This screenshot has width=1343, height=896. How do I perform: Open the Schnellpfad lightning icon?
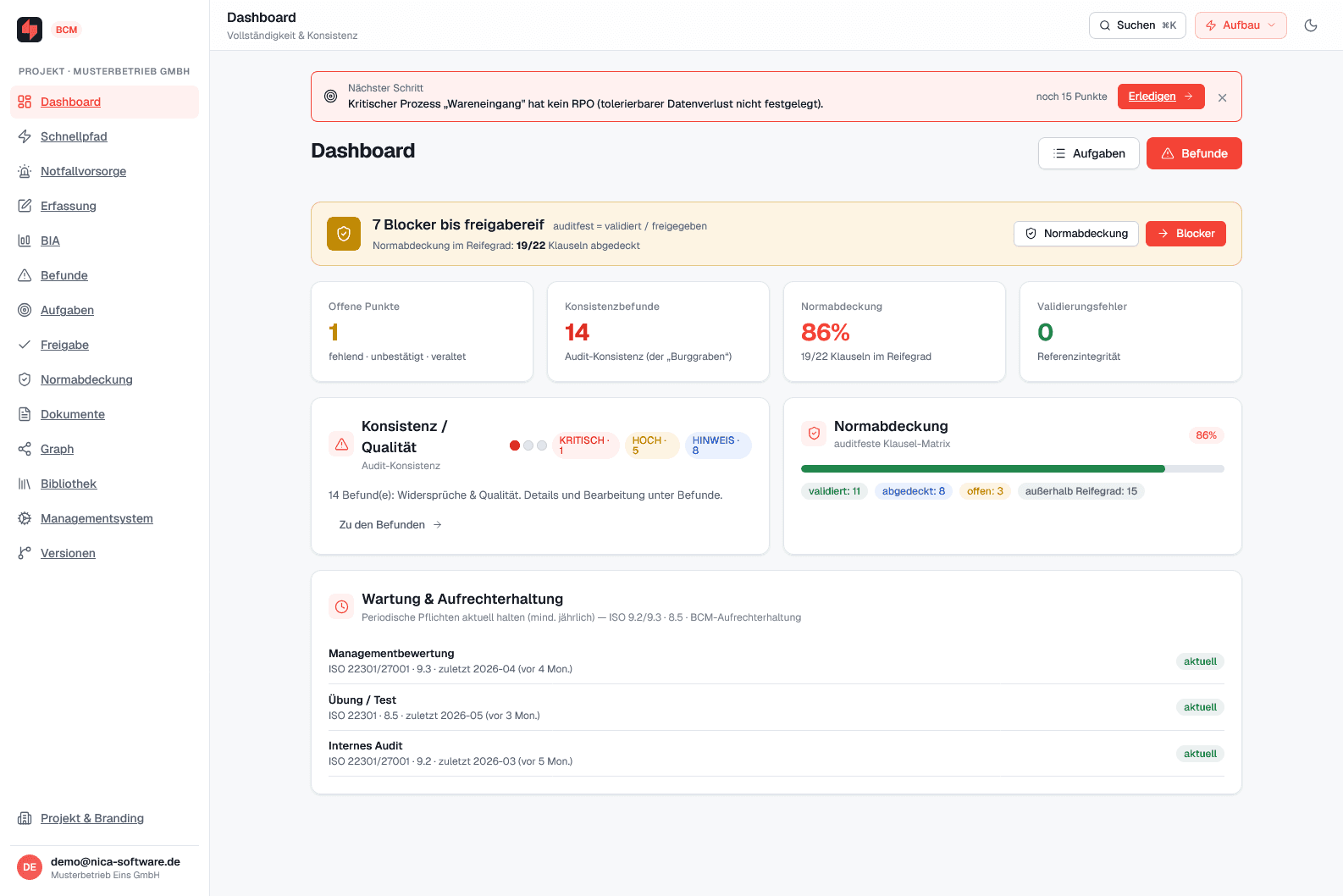[x=25, y=136]
